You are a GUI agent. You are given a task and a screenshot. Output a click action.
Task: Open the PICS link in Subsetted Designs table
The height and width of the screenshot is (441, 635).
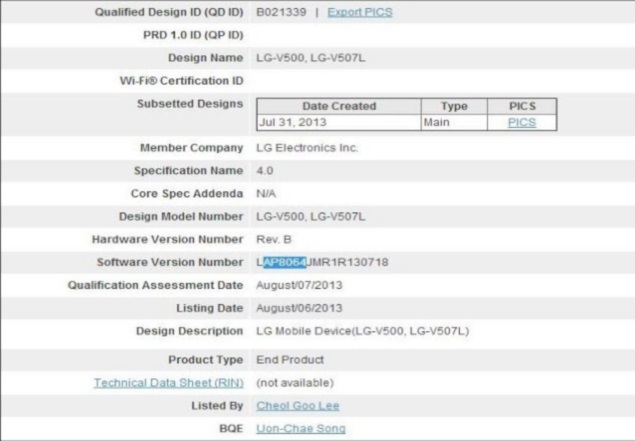click(521, 122)
